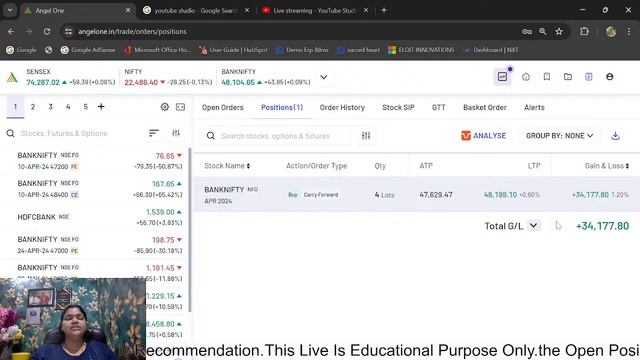Screen dimensions: 640x360
Task: Open the home icon in header
Action: point(526,77)
